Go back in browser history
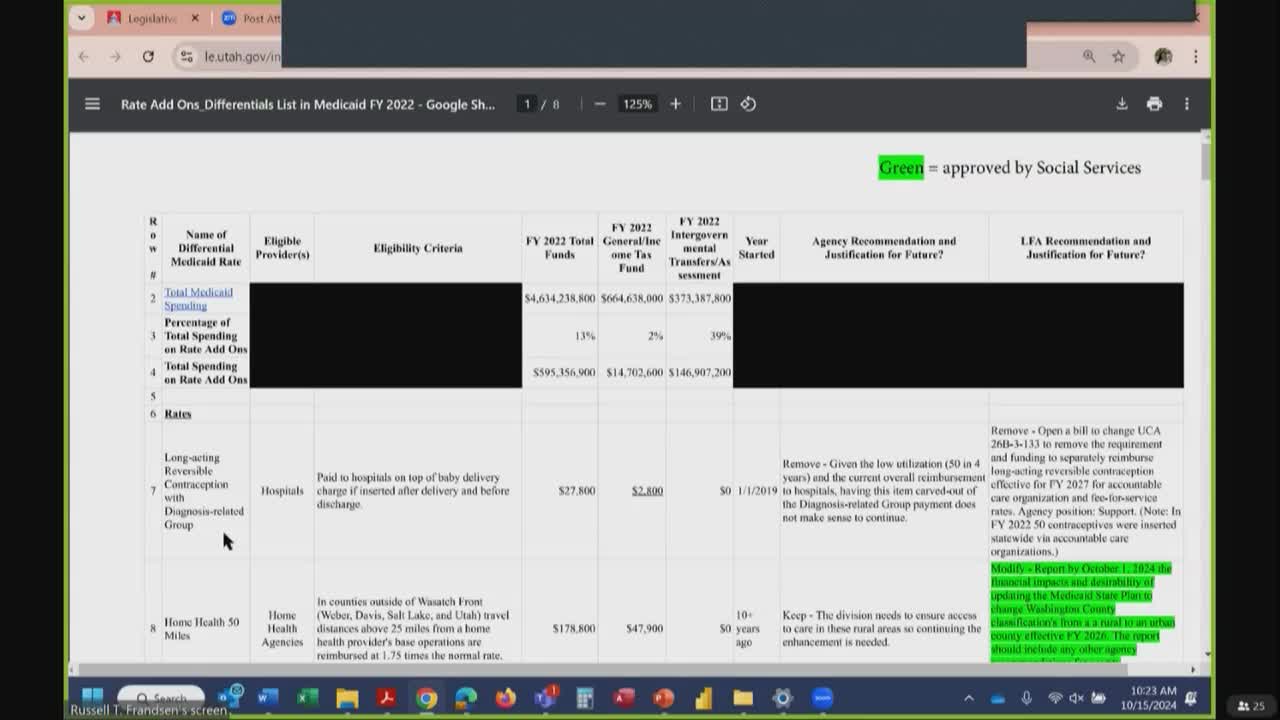 tap(84, 57)
